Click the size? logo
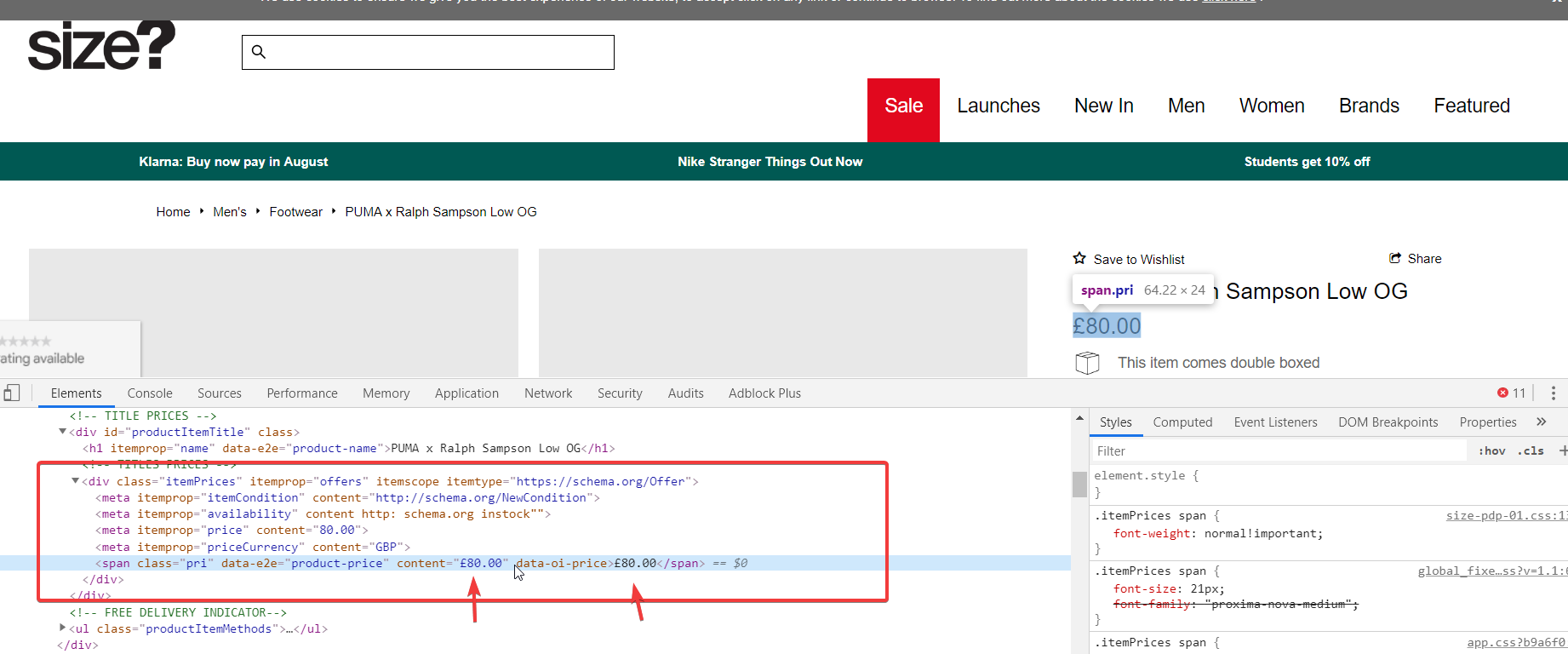1568x654 pixels. click(101, 45)
